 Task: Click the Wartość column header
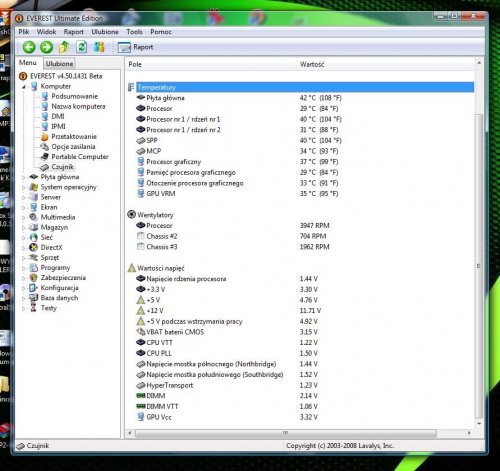[x=385, y=64]
